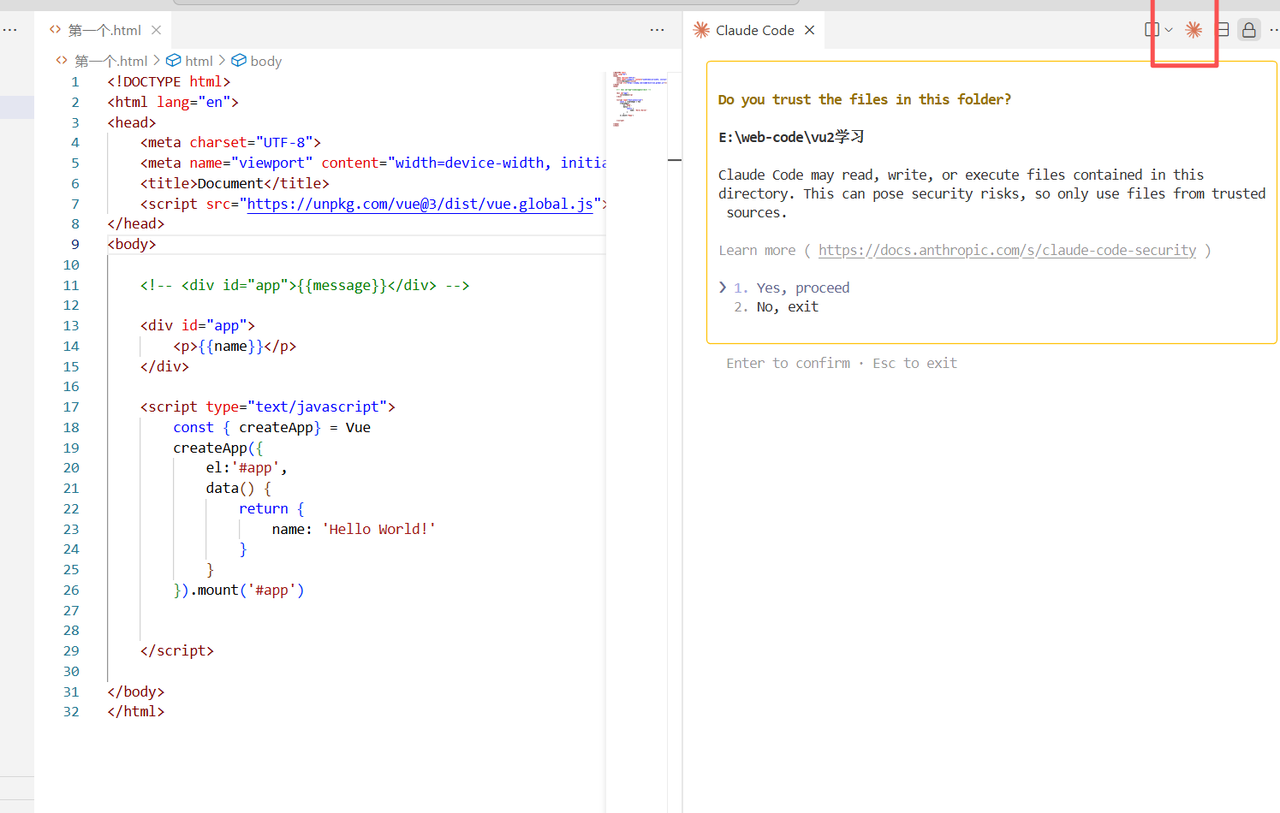Close the 第一个.html tab

coord(156,30)
